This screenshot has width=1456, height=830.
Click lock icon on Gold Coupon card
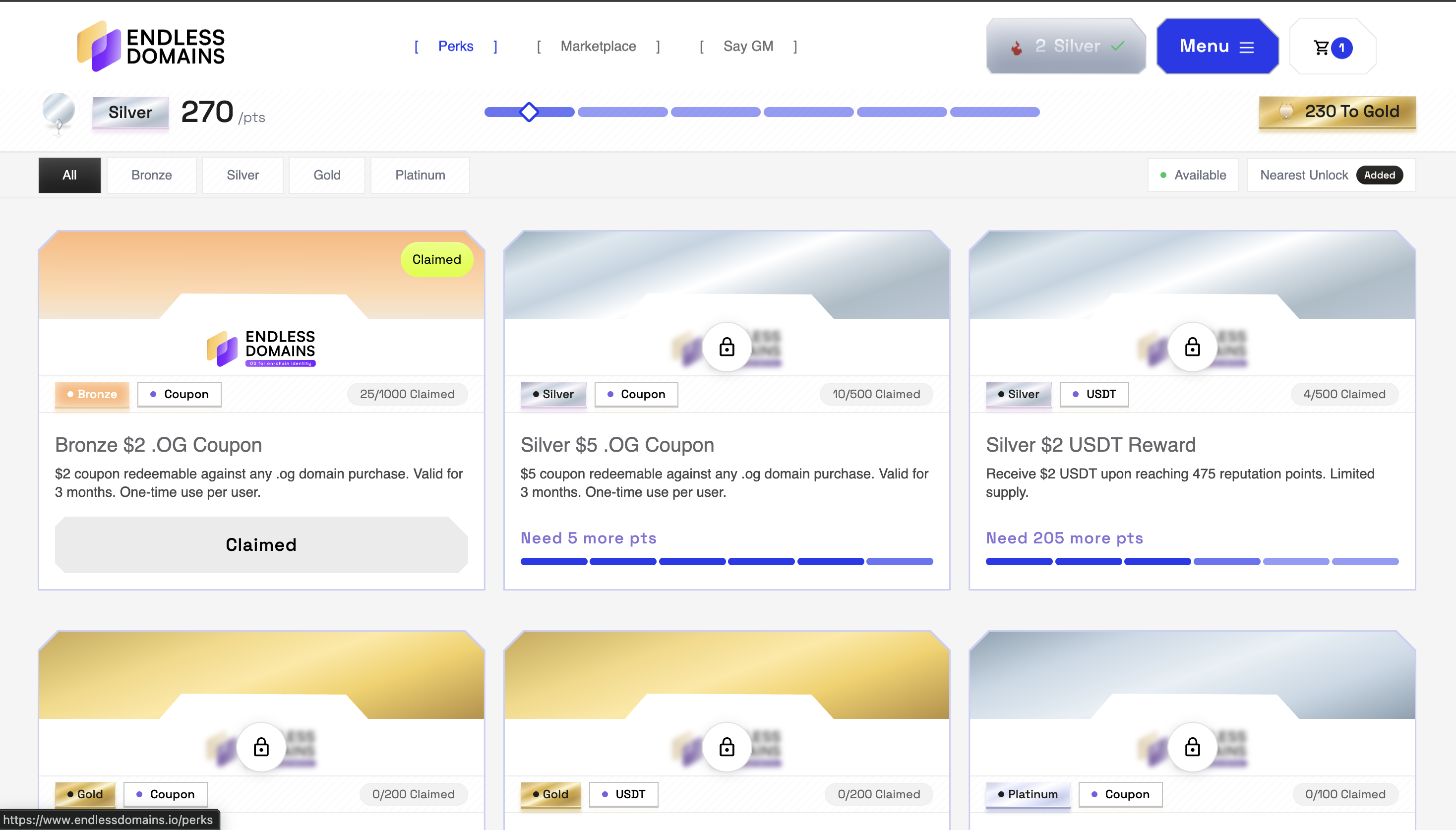(x=261, y=747)
